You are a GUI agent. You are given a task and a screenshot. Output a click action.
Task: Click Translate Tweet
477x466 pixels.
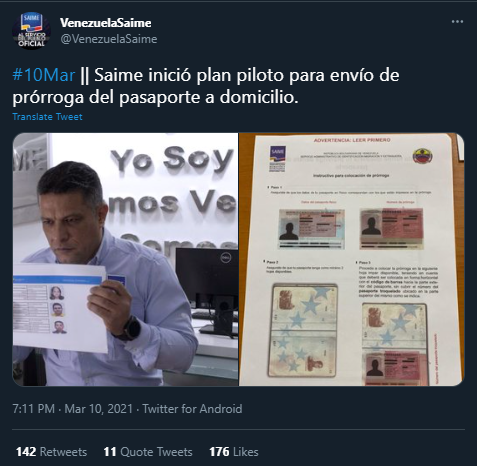pyautogui.click(x=47, y=117)
